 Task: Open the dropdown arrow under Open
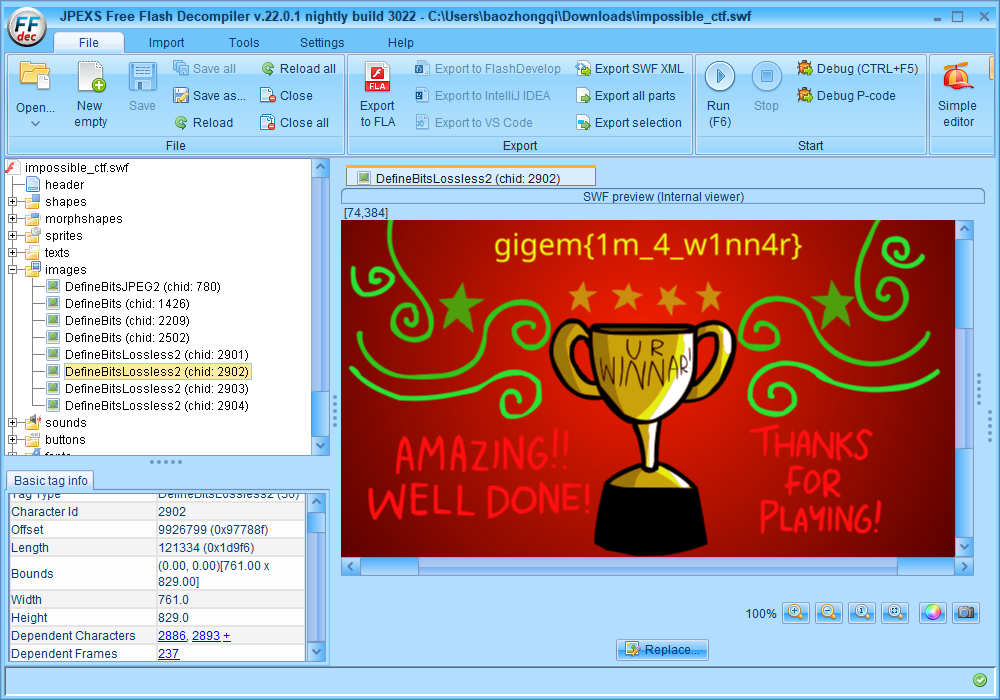[x=35, y=123]
